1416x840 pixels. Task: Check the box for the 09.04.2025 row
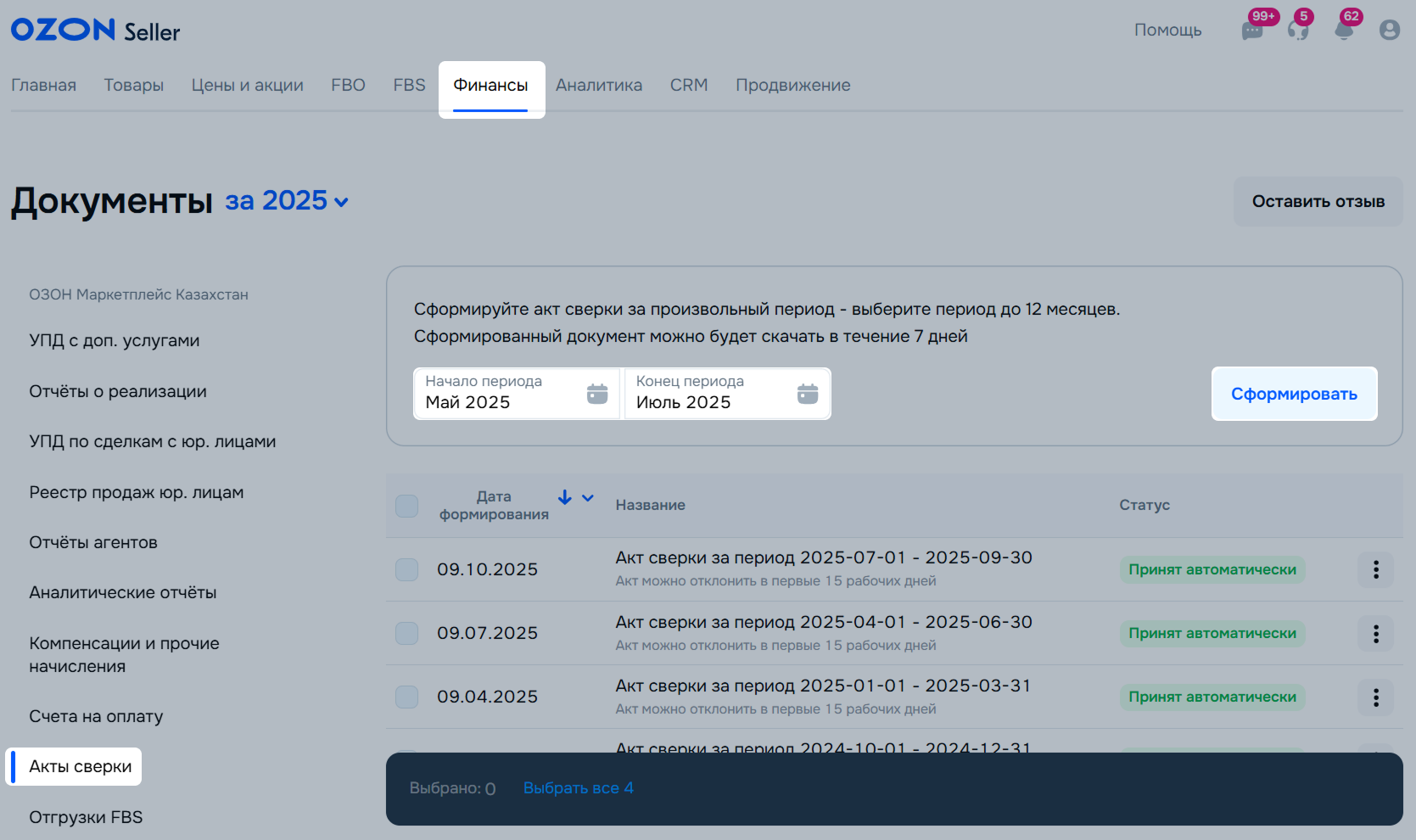pos(407,697)
